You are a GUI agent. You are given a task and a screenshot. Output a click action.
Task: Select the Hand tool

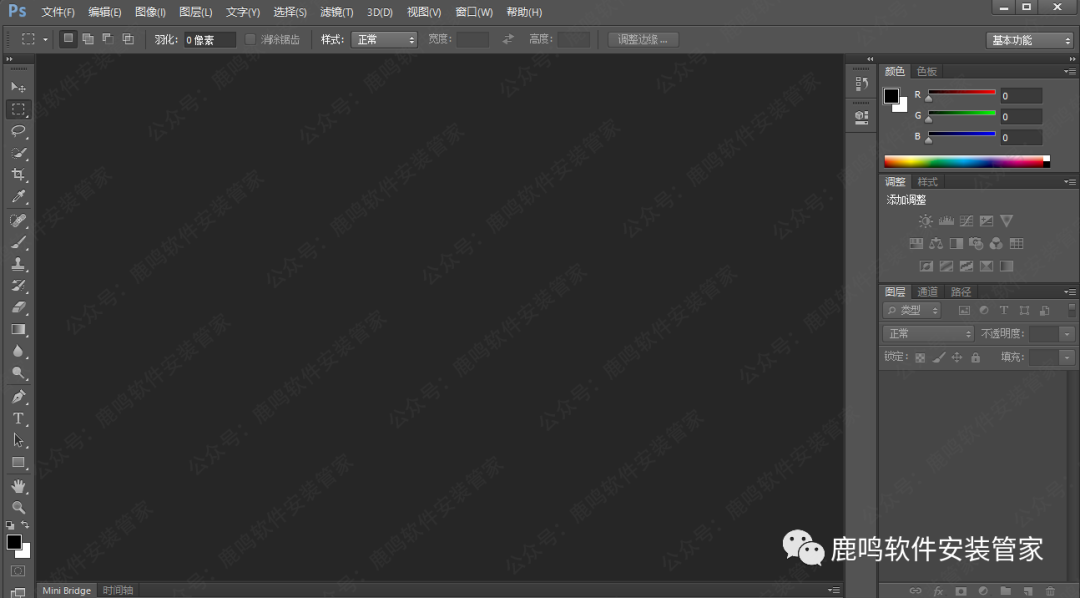[18, 486]
